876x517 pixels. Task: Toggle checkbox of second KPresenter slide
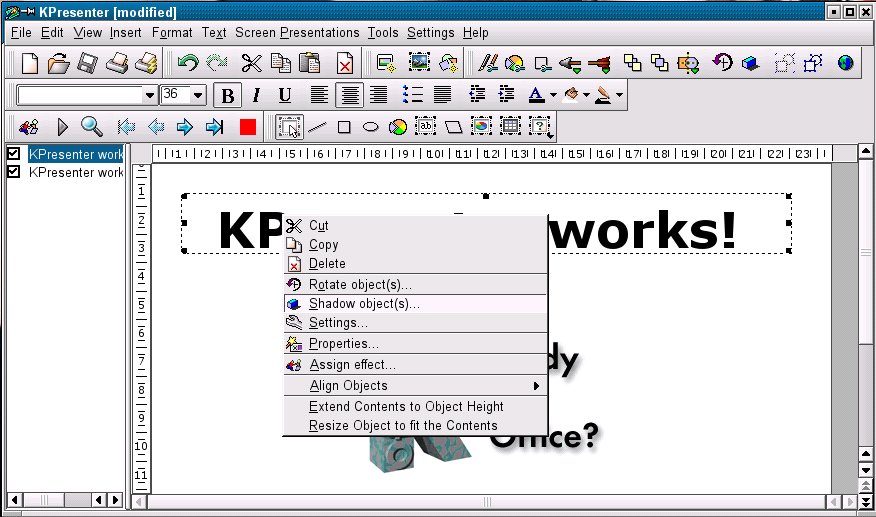[x=13, y=172]
